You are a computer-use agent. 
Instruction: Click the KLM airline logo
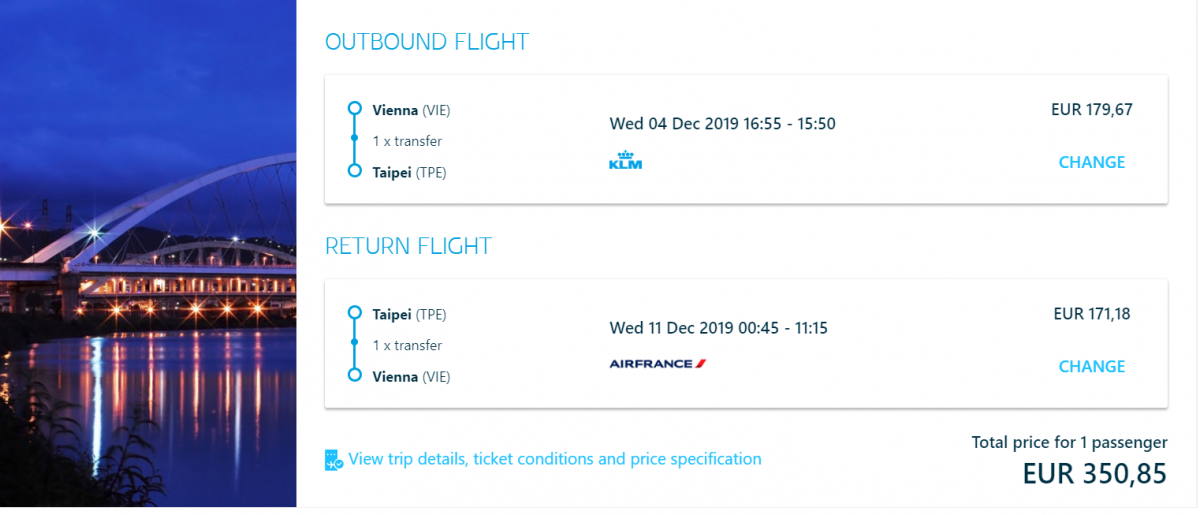625,160
